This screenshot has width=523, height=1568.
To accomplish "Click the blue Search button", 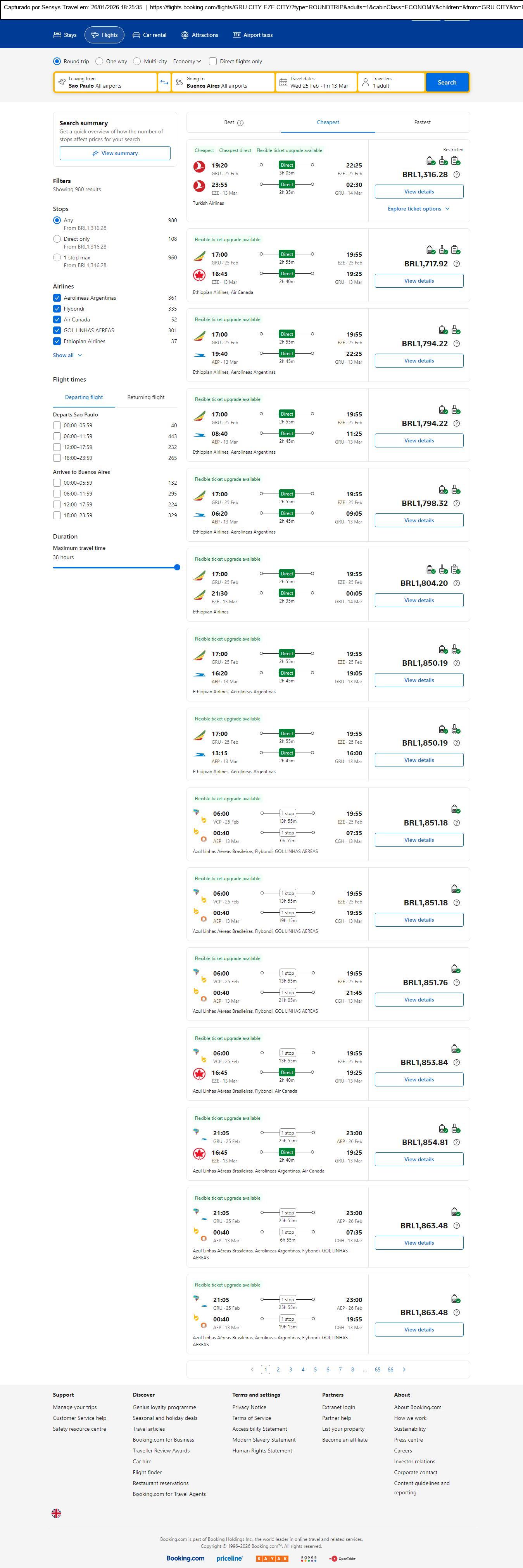I will point(446,82).
